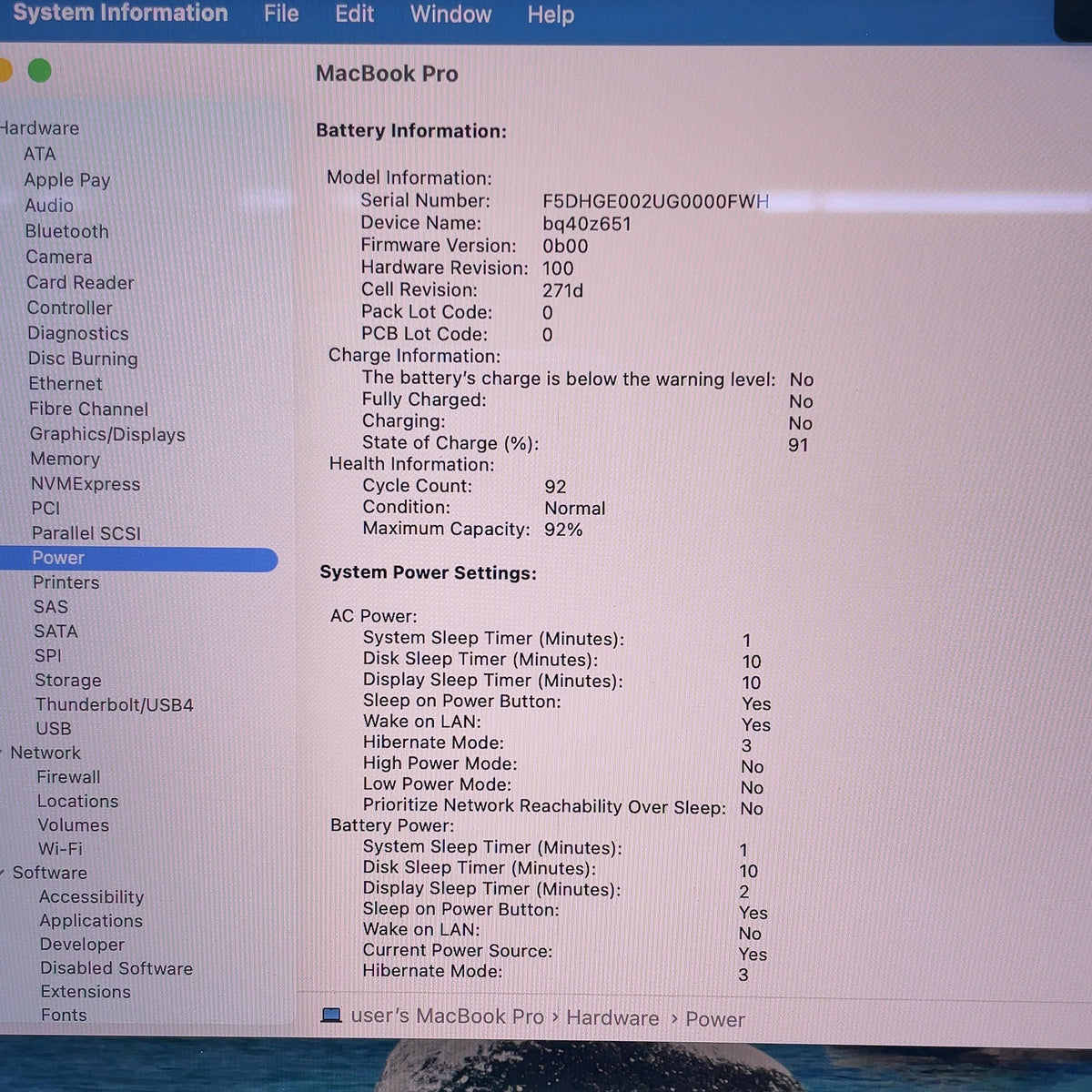1092x1092 pixels.
Task: Select Printers in the sidebar
Action: [66, 582]
